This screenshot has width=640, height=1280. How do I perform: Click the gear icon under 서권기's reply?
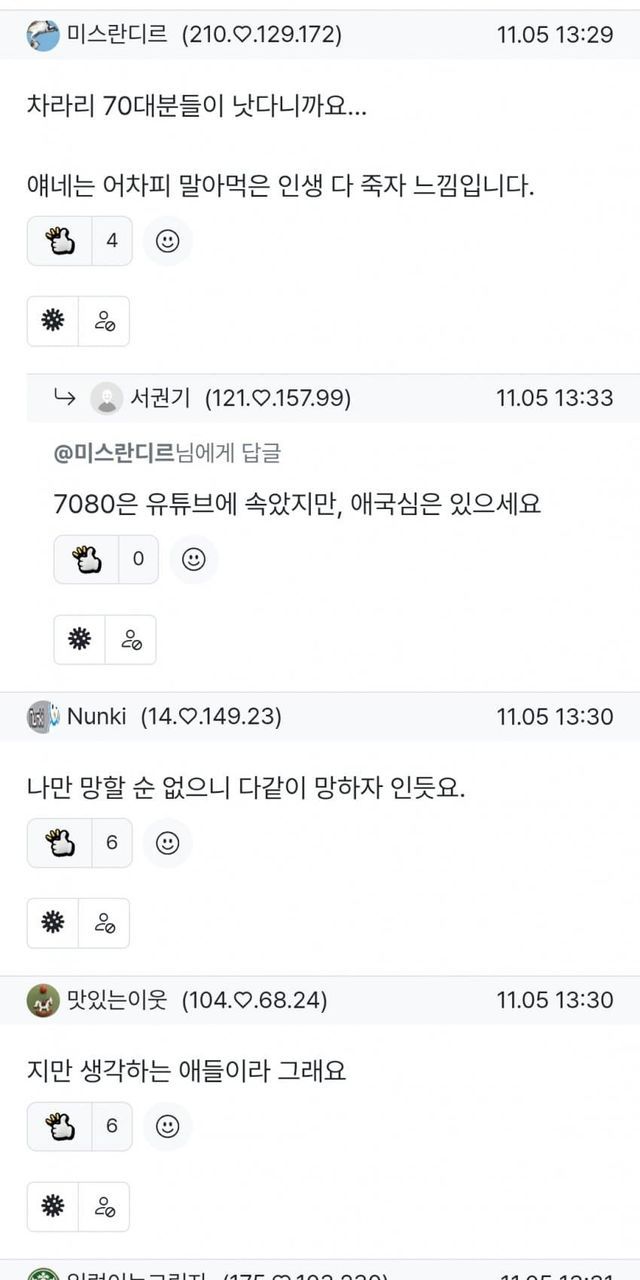(79, 639)
